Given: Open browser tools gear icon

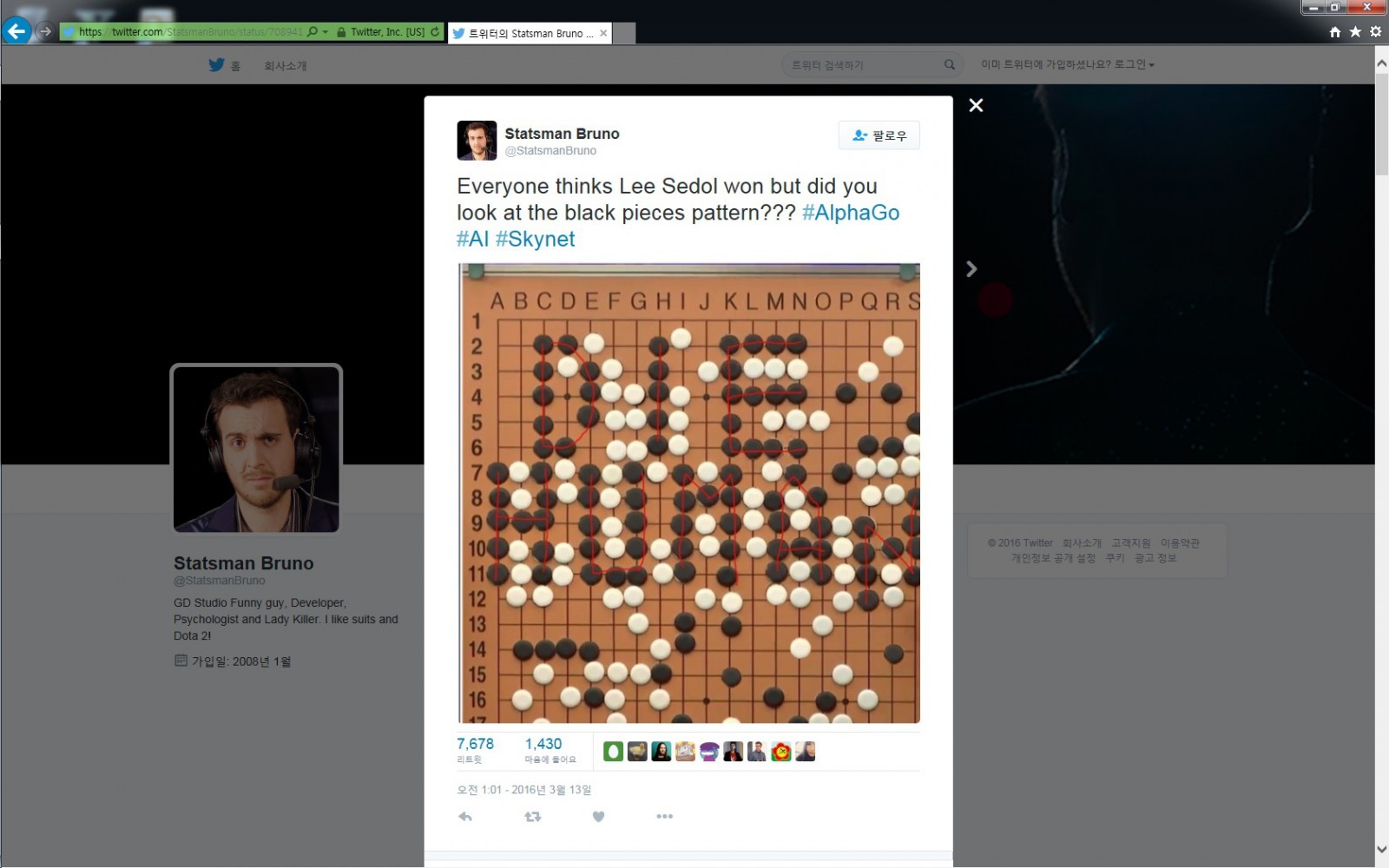Looking at the screenshot, I should click(1375, 32).
